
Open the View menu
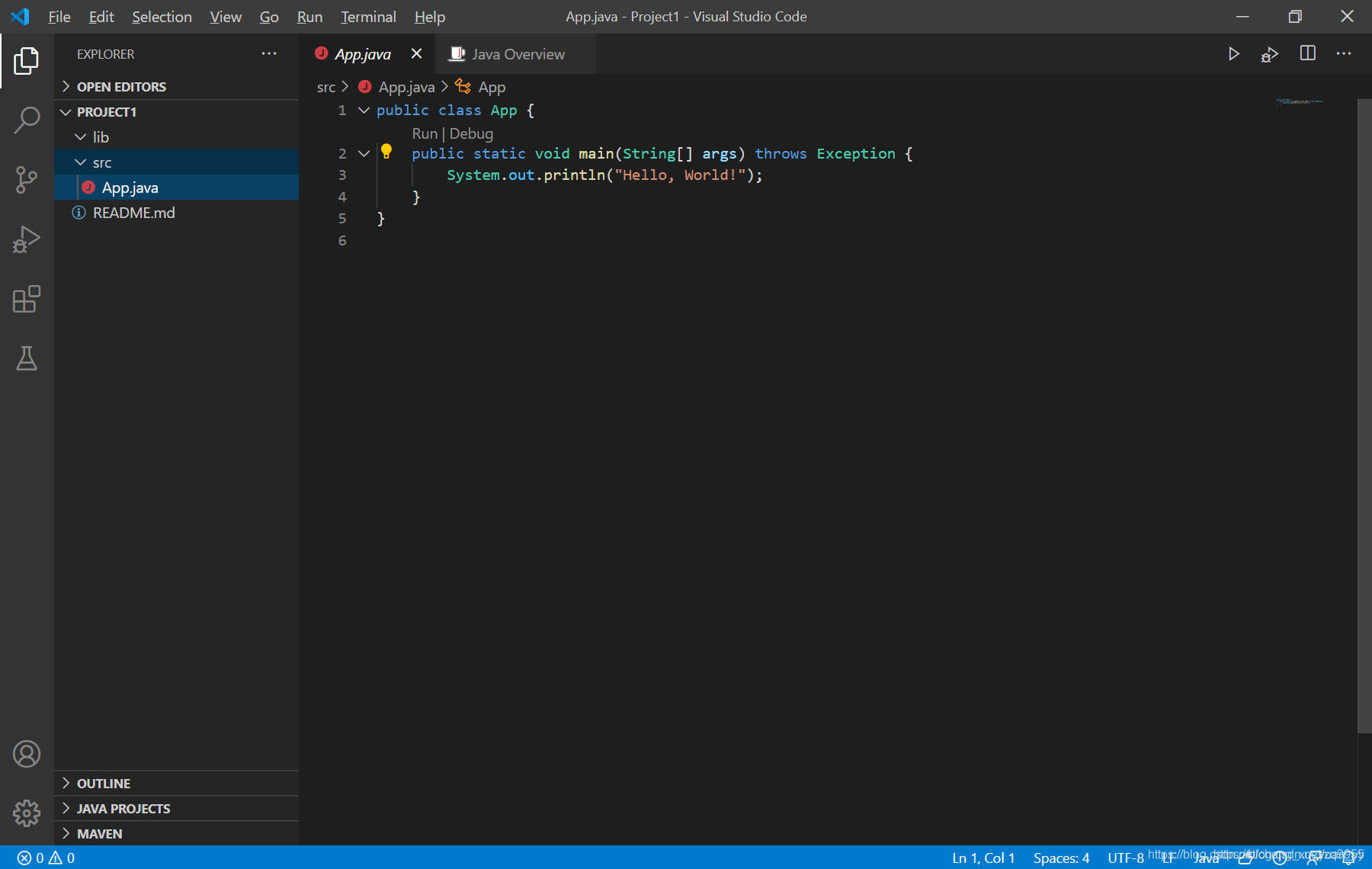[226, 17]
